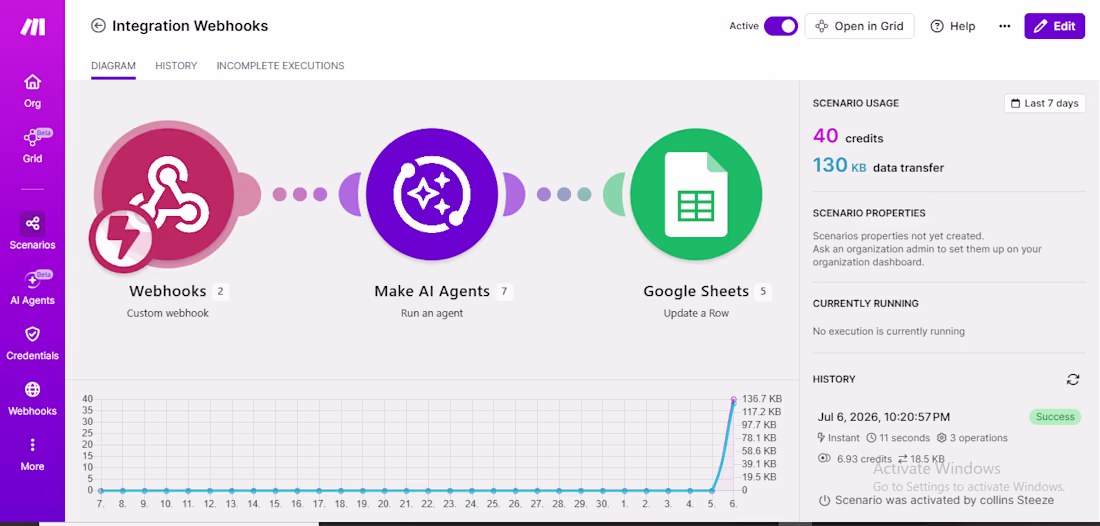
Task: Select the Make AI Agents module
Action: click(x=431, y=194)
